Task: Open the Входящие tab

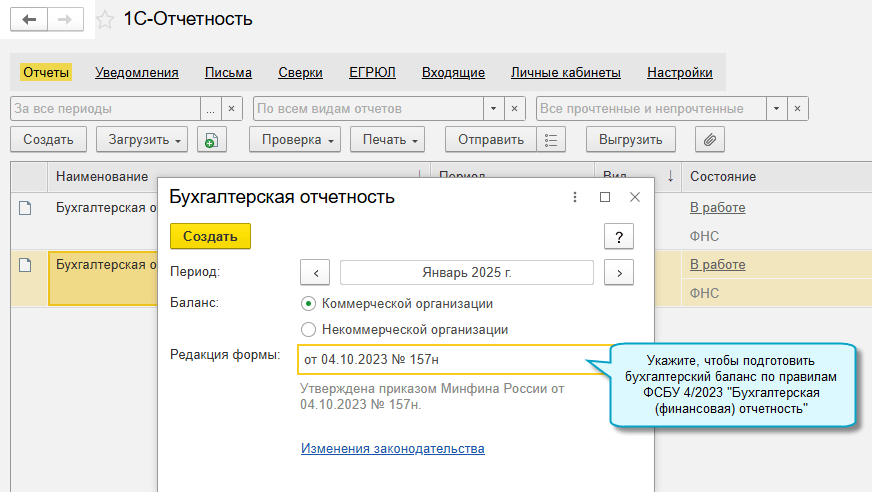Action: (x=453, y=72)
